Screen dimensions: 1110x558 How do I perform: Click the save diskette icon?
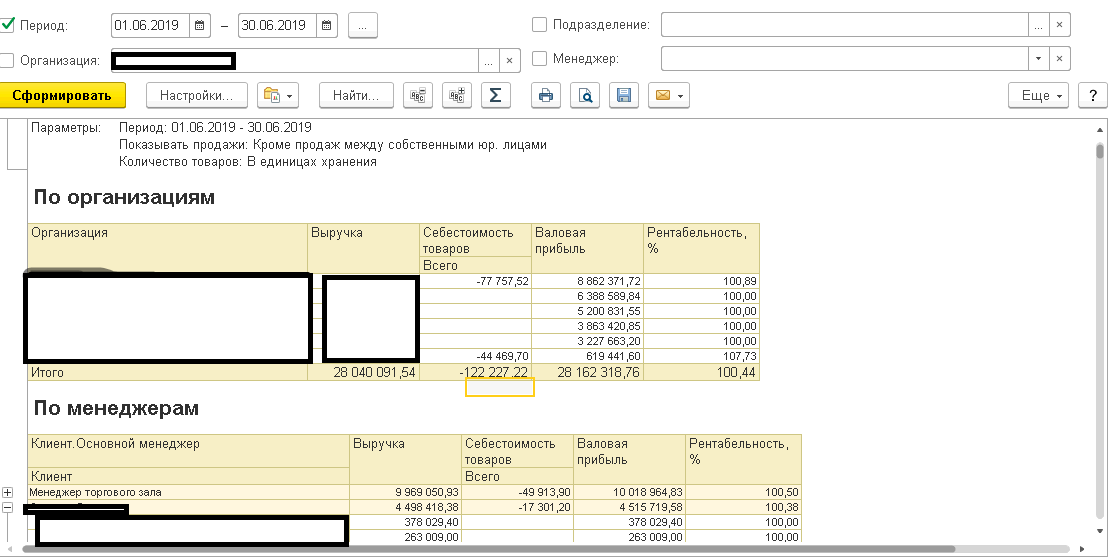tap(624, 96)
